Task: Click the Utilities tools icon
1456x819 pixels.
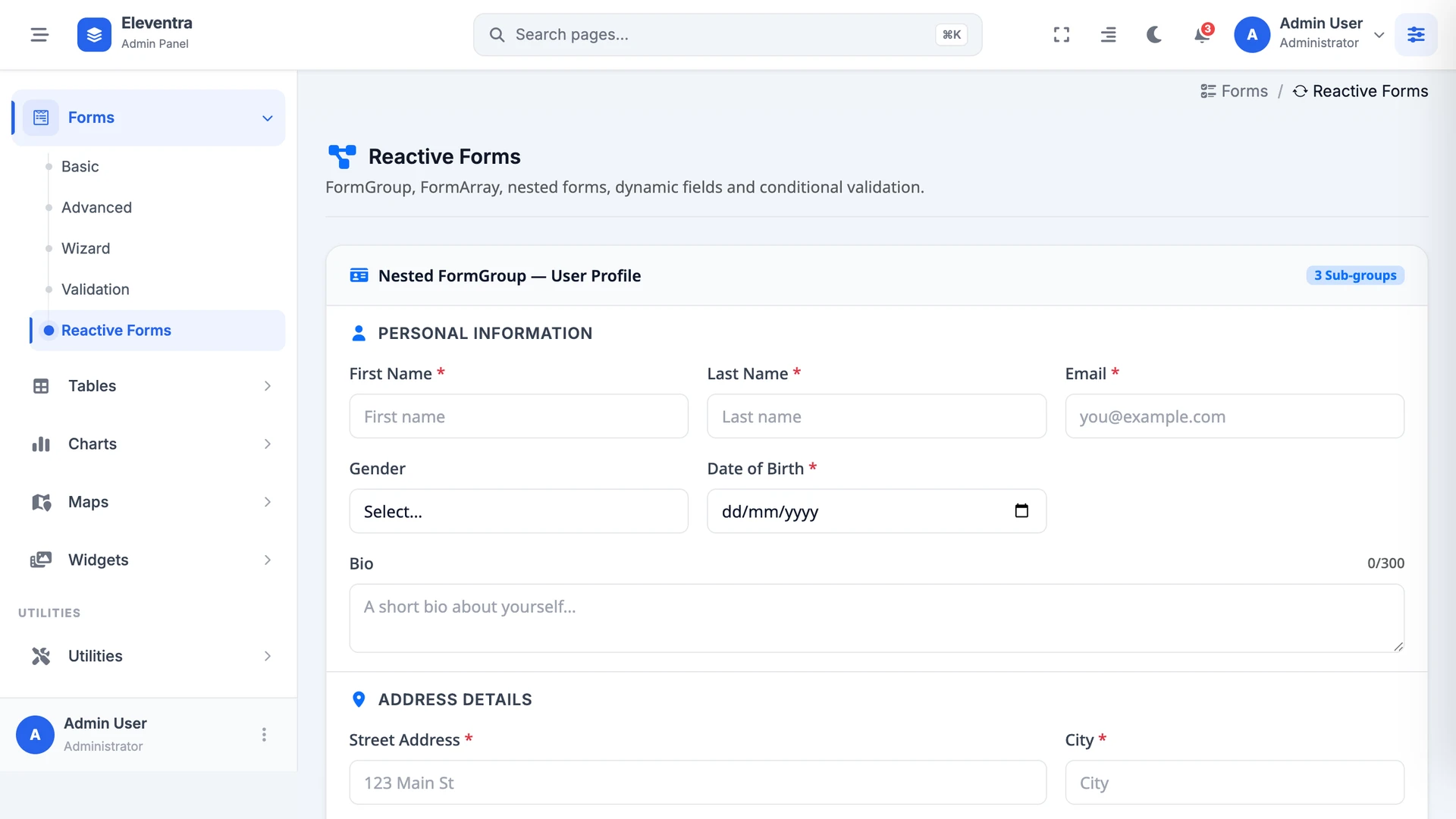Action: point(41,656)
